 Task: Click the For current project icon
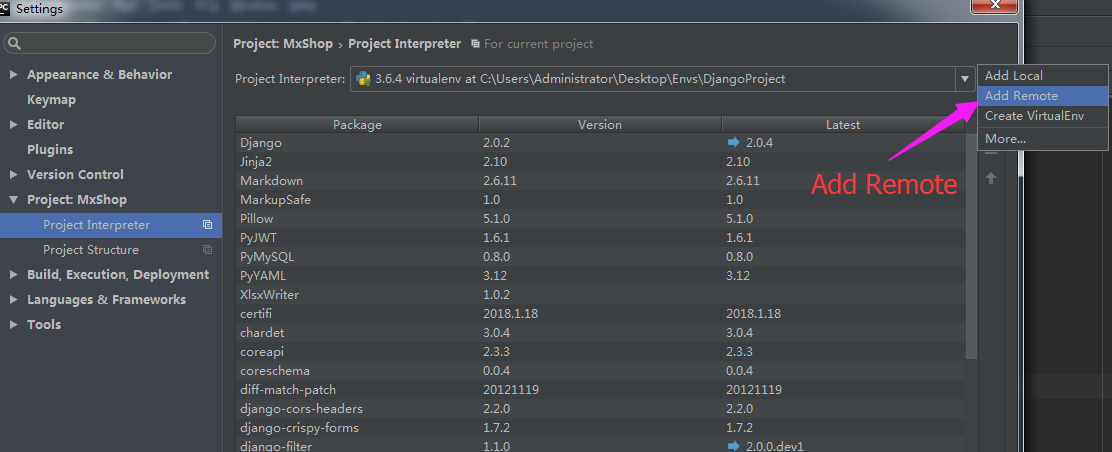pyautogui.click(x=475, y=44)
